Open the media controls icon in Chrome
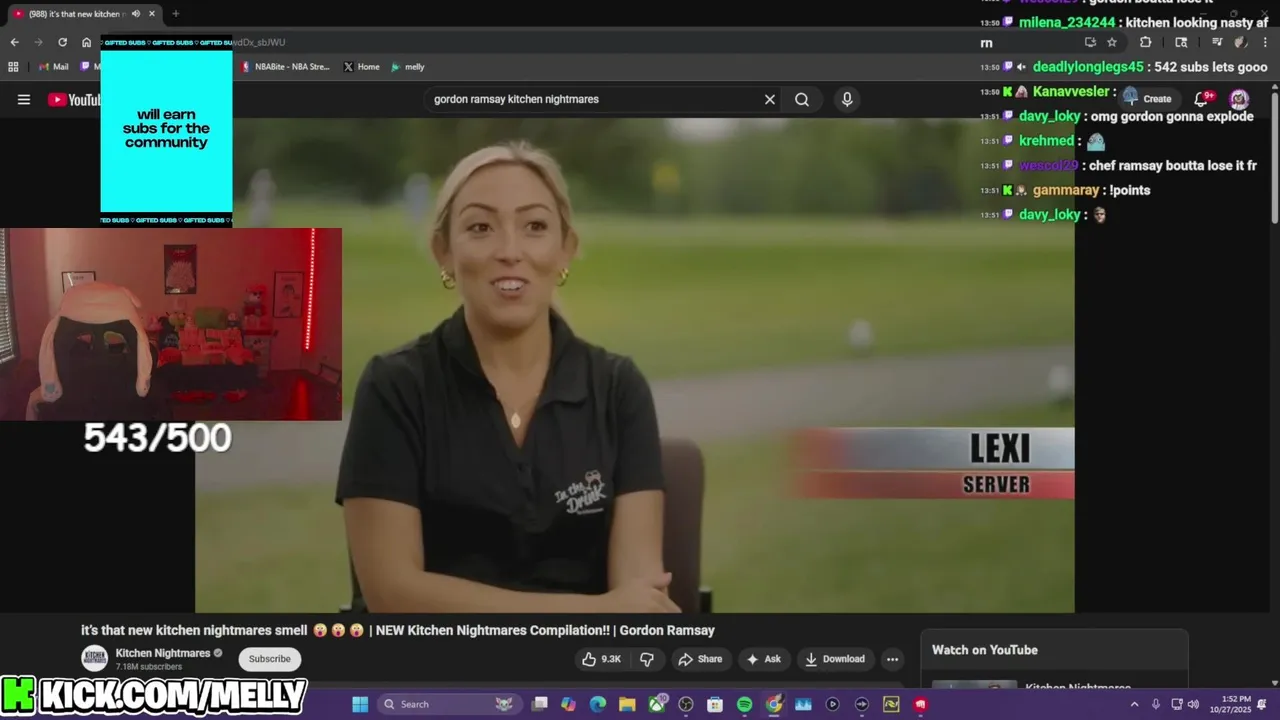1280x720 pixels. pyautogui.click(x=1217, y=42)
